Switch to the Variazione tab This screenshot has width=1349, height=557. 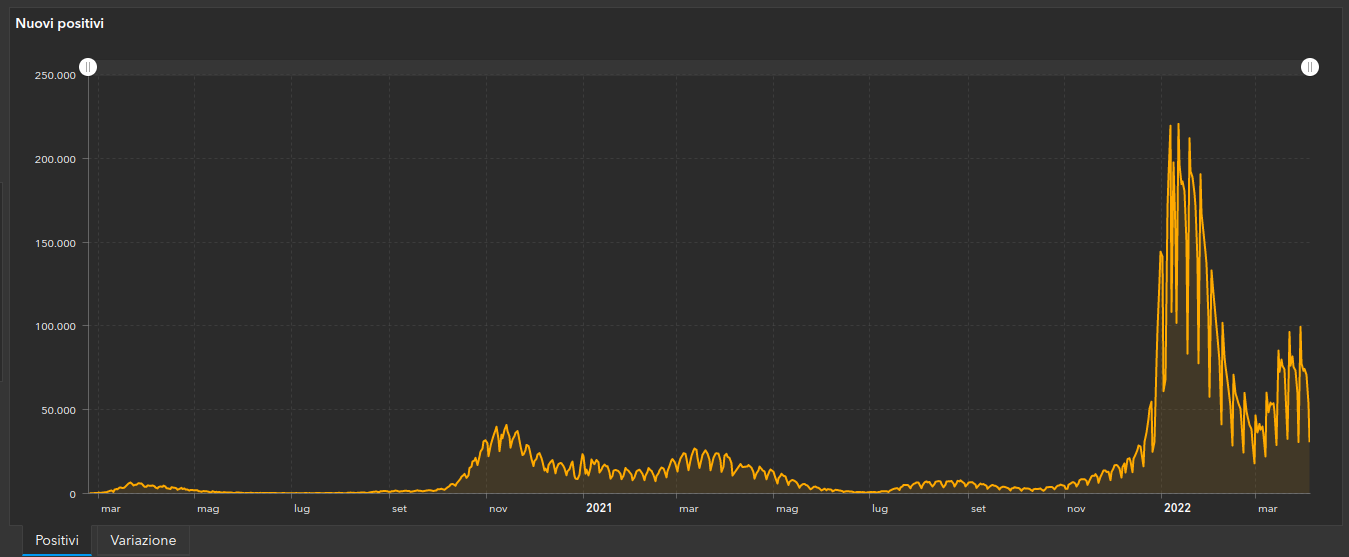tap(143, 541)
